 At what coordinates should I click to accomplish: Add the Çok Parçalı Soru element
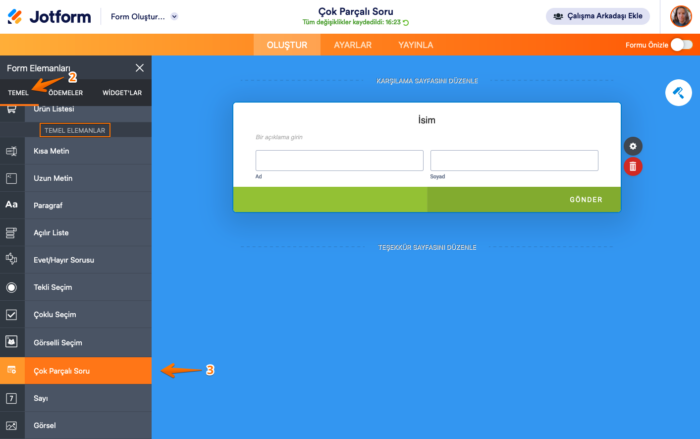click(88, 371)
